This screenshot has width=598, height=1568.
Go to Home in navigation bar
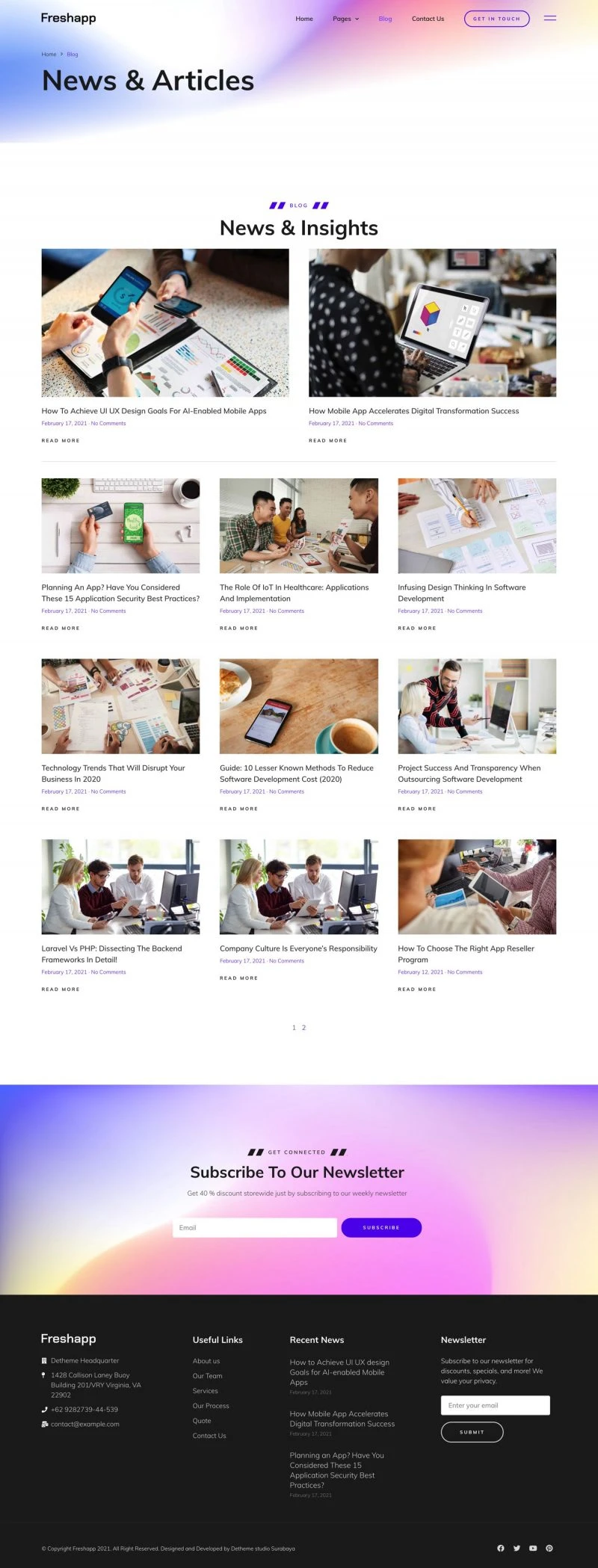304,19
